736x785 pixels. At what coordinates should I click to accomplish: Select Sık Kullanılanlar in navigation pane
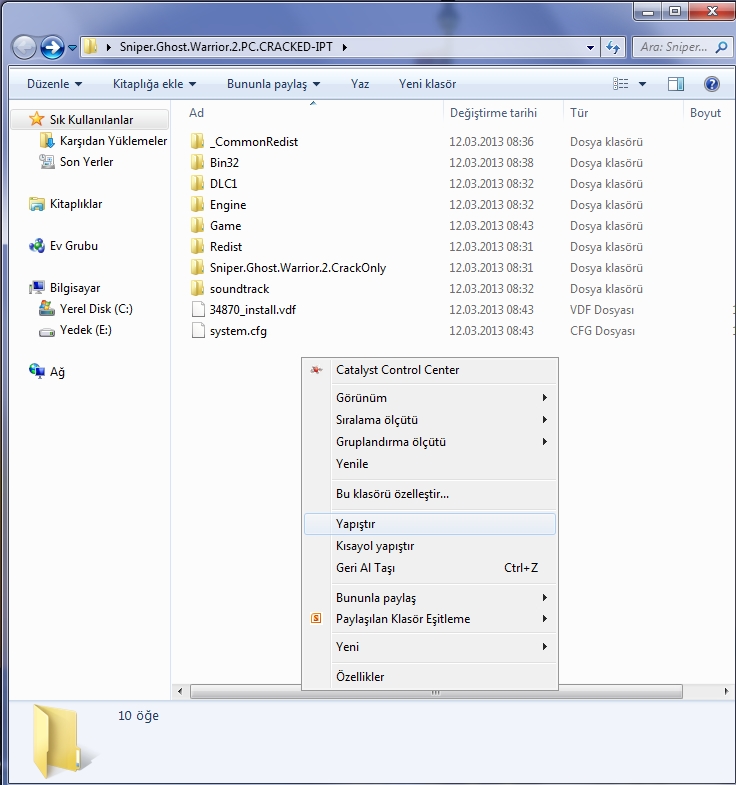(92, 120)
